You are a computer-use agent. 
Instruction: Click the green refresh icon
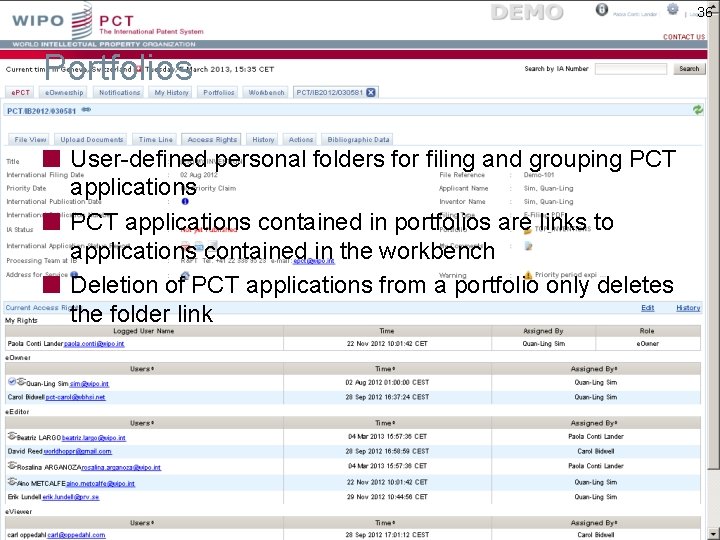(698, 110)
